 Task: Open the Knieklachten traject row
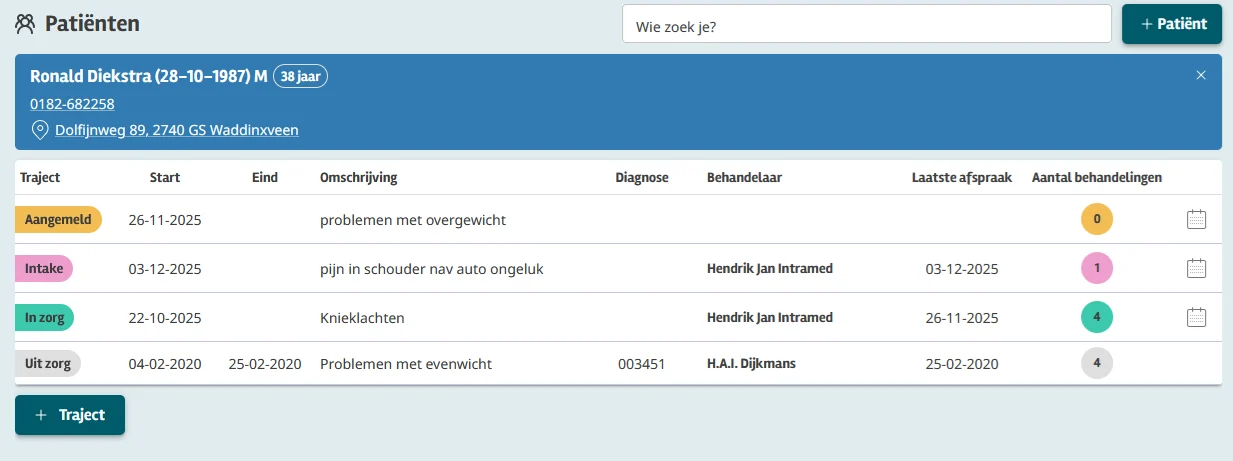point(362,318)
